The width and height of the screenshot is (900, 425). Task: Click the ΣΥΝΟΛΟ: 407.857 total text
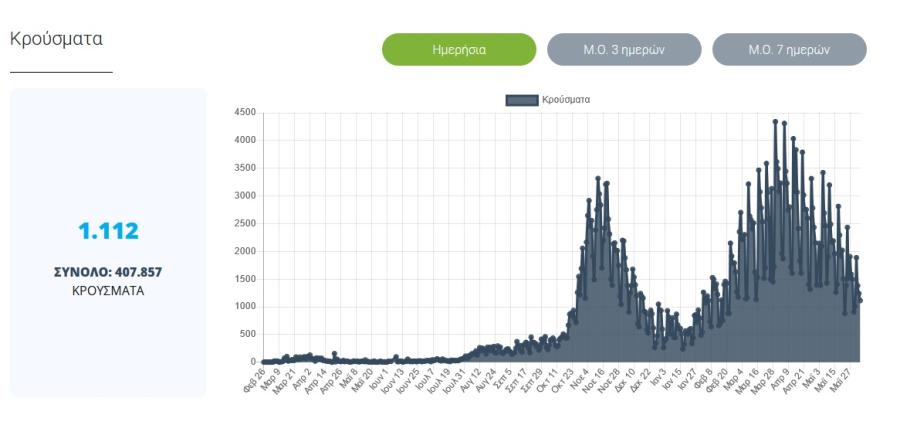pyautogui.click(x=108, y=272)
